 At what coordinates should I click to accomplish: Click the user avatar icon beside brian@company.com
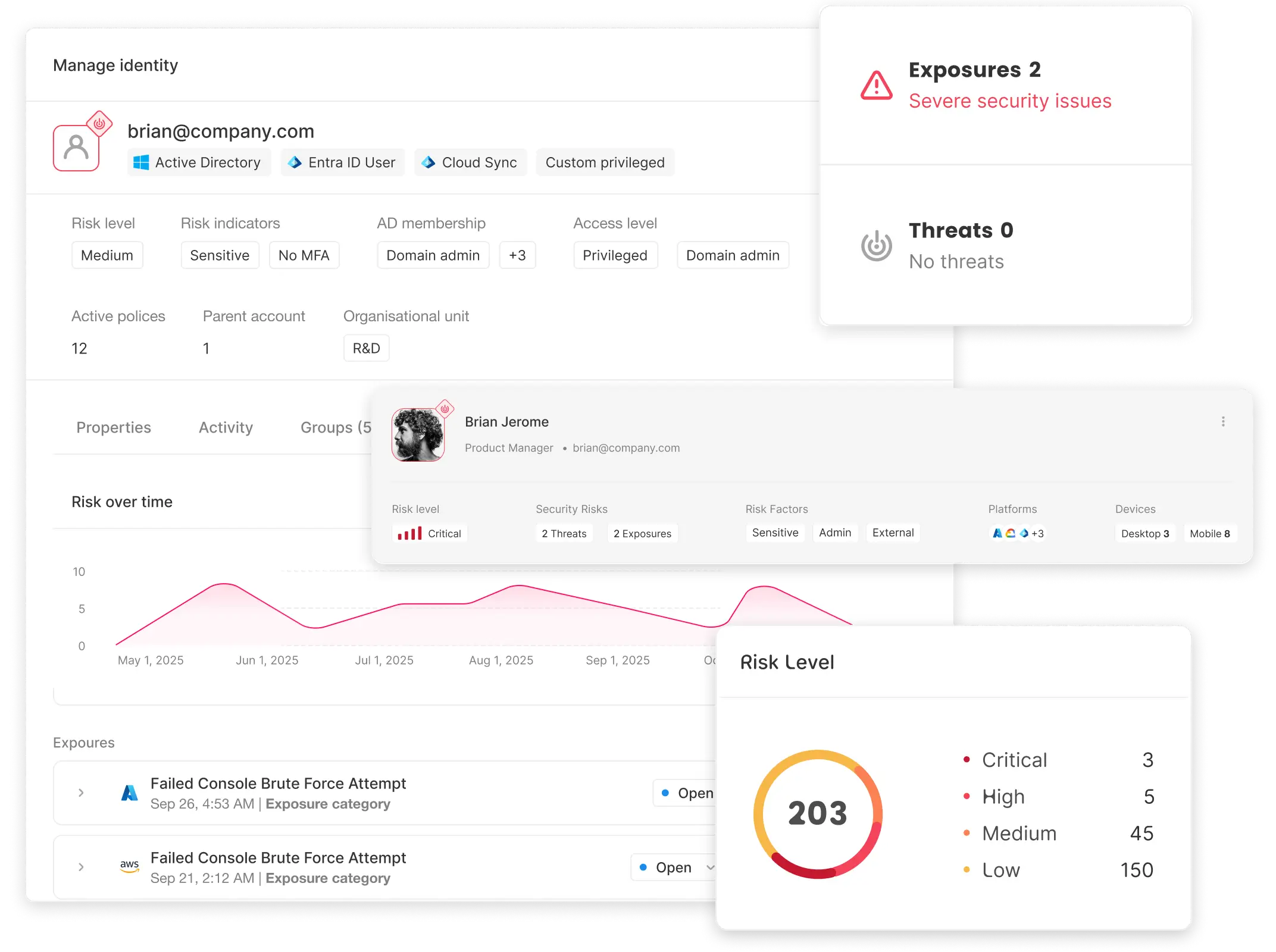tap(76, 147)
